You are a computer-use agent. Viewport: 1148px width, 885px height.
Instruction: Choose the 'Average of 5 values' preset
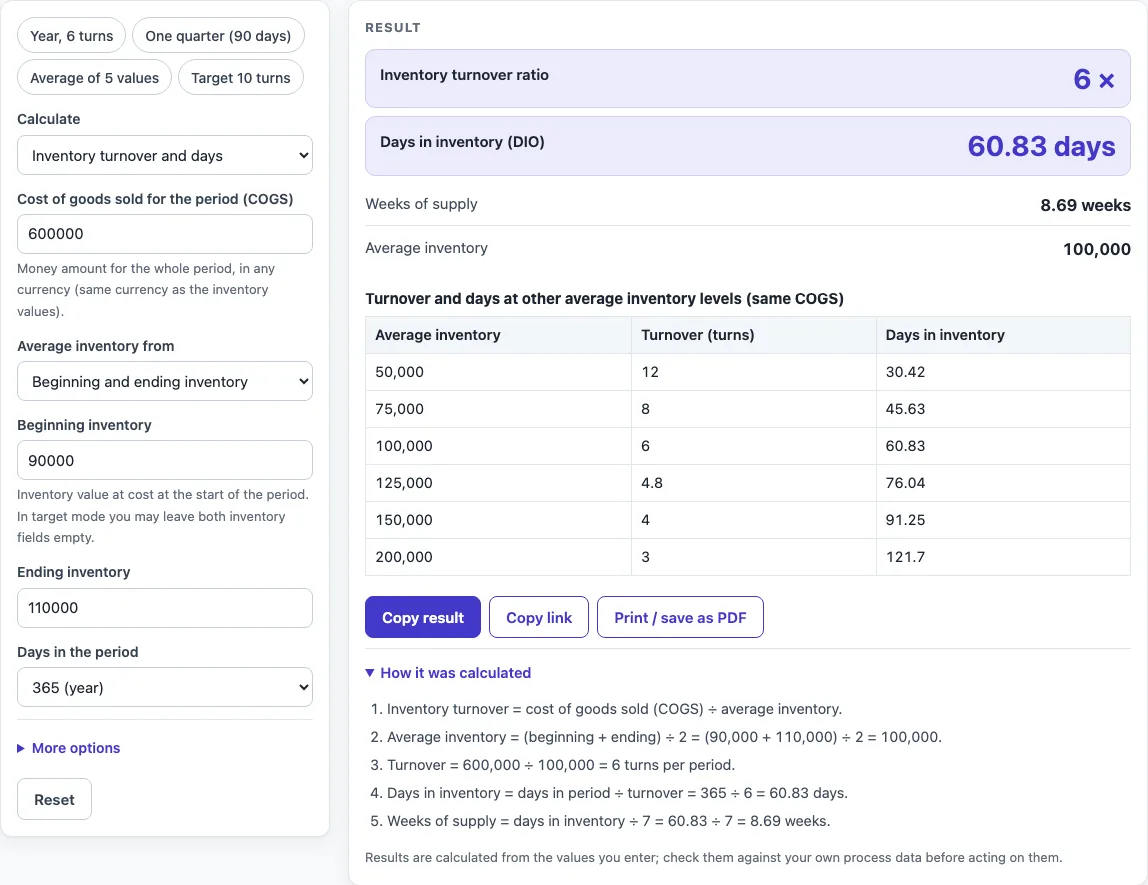(94, 78)
